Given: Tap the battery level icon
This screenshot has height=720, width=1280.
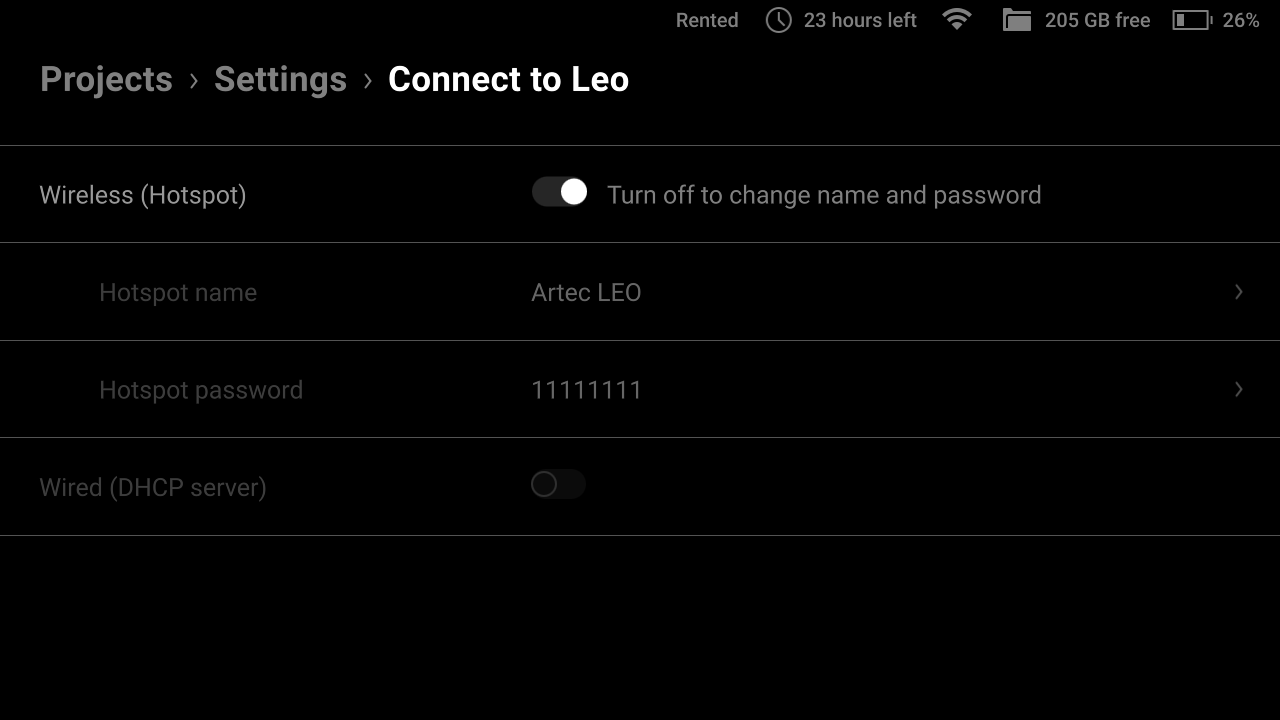Looking at the screenshot, I should [x=1192, y=20].
